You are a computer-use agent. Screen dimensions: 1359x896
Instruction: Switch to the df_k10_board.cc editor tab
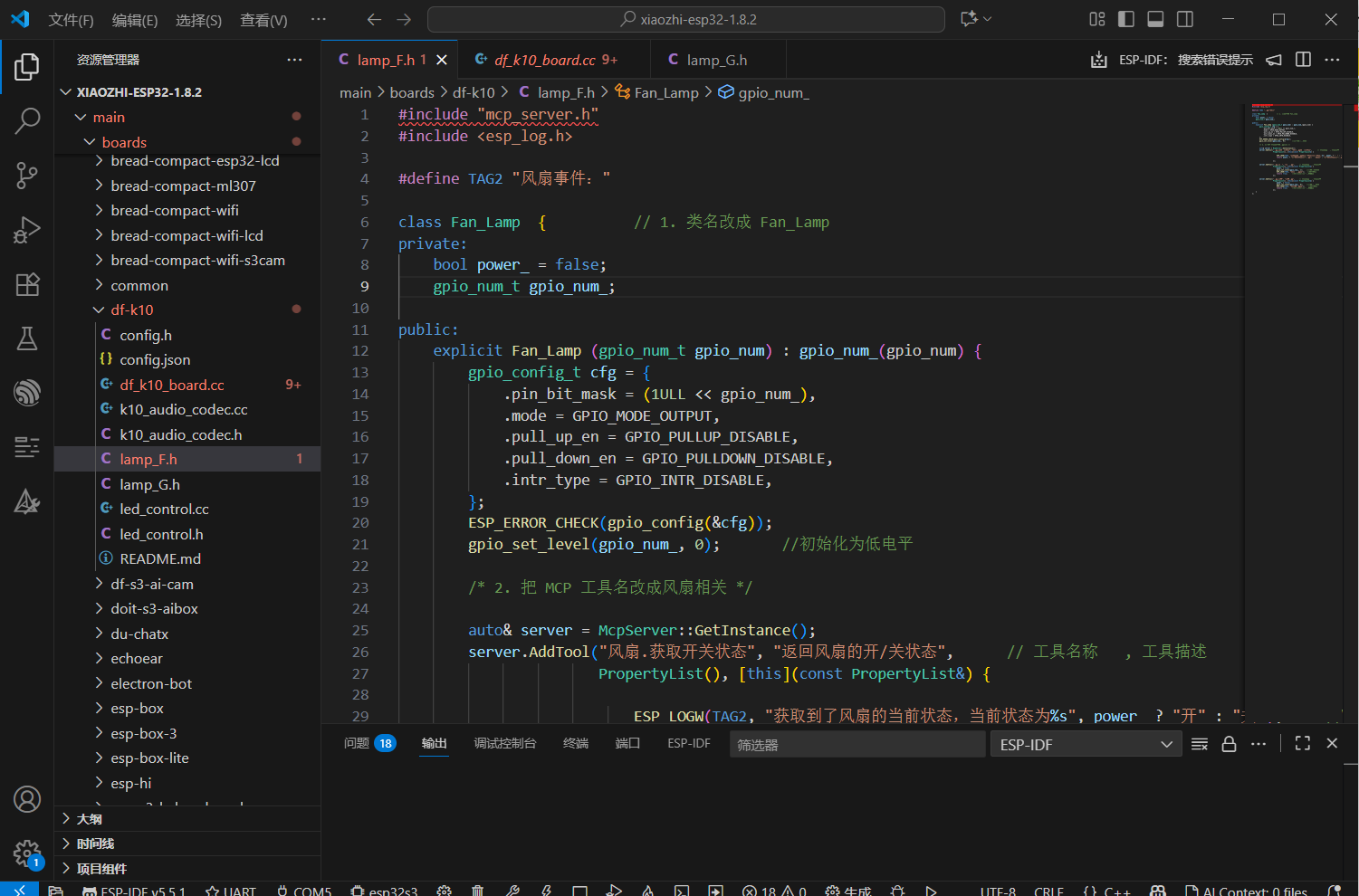click(x=544, y=60)
